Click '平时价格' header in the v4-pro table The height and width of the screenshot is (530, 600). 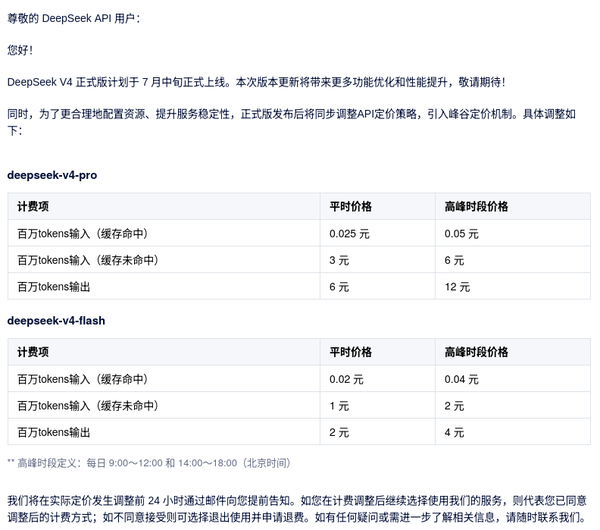coord(351,207)
